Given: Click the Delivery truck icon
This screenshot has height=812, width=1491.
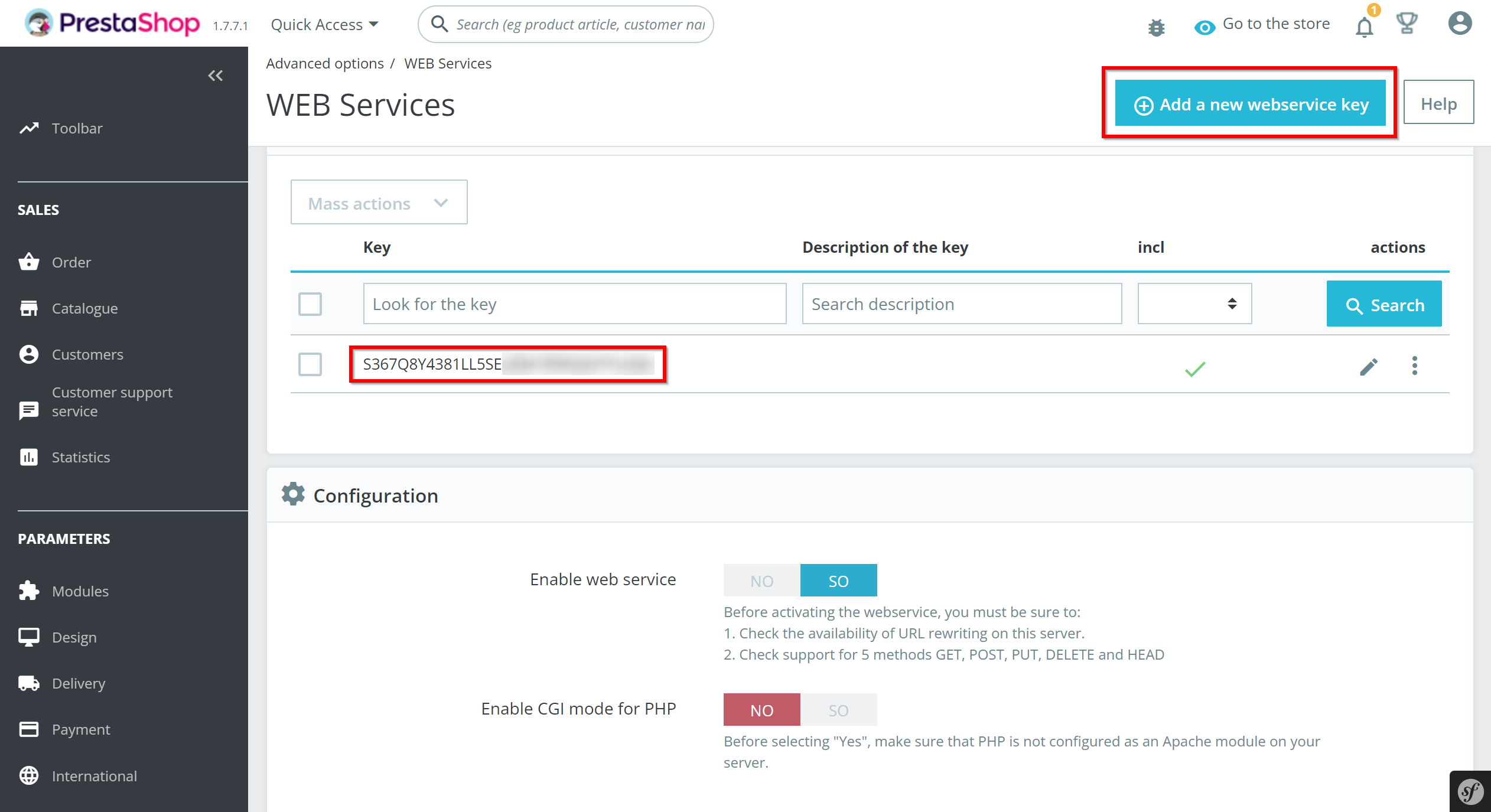Looking at the screenshot, I should tap(29, 683).
